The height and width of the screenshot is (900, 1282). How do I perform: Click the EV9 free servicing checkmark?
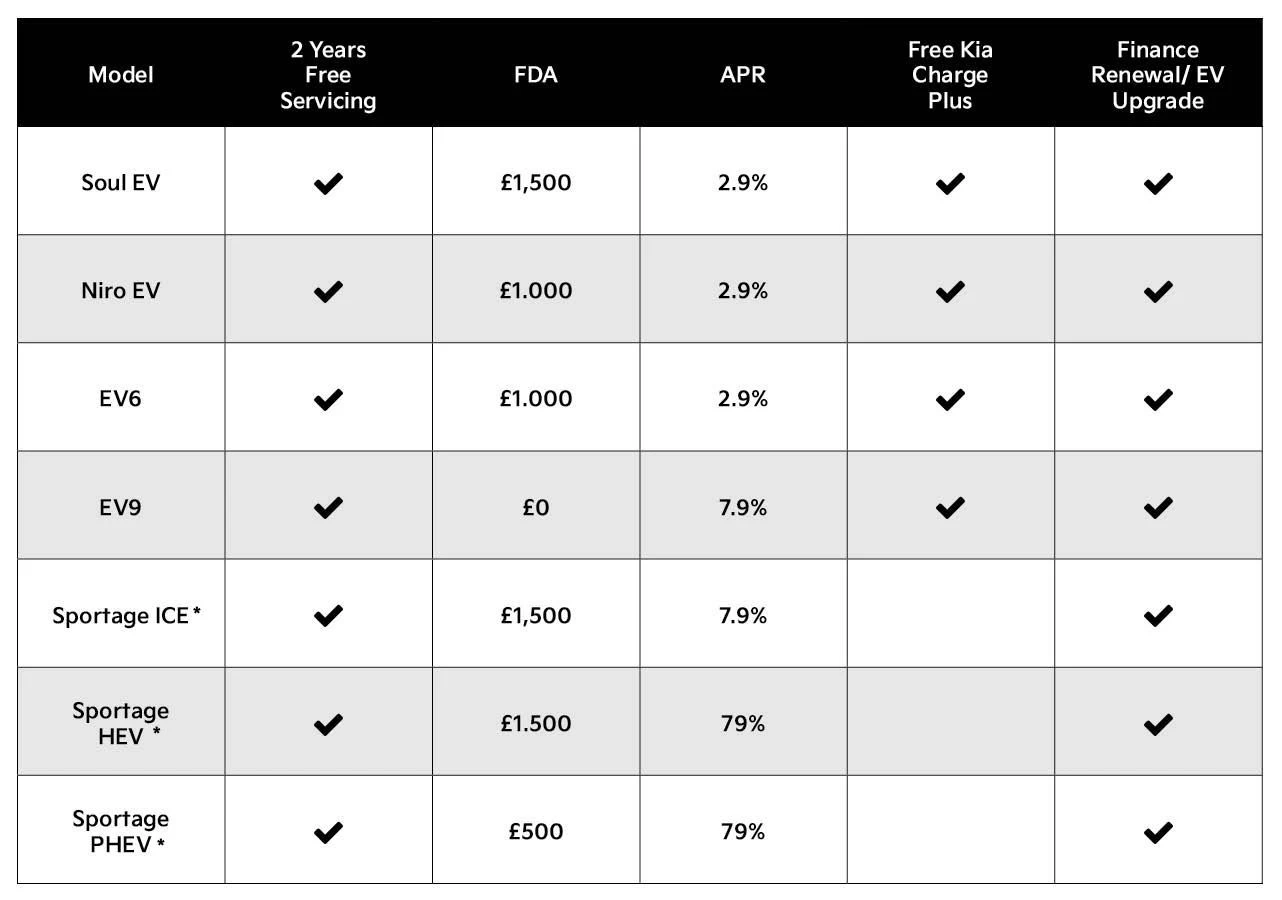(x=328, y=507)
